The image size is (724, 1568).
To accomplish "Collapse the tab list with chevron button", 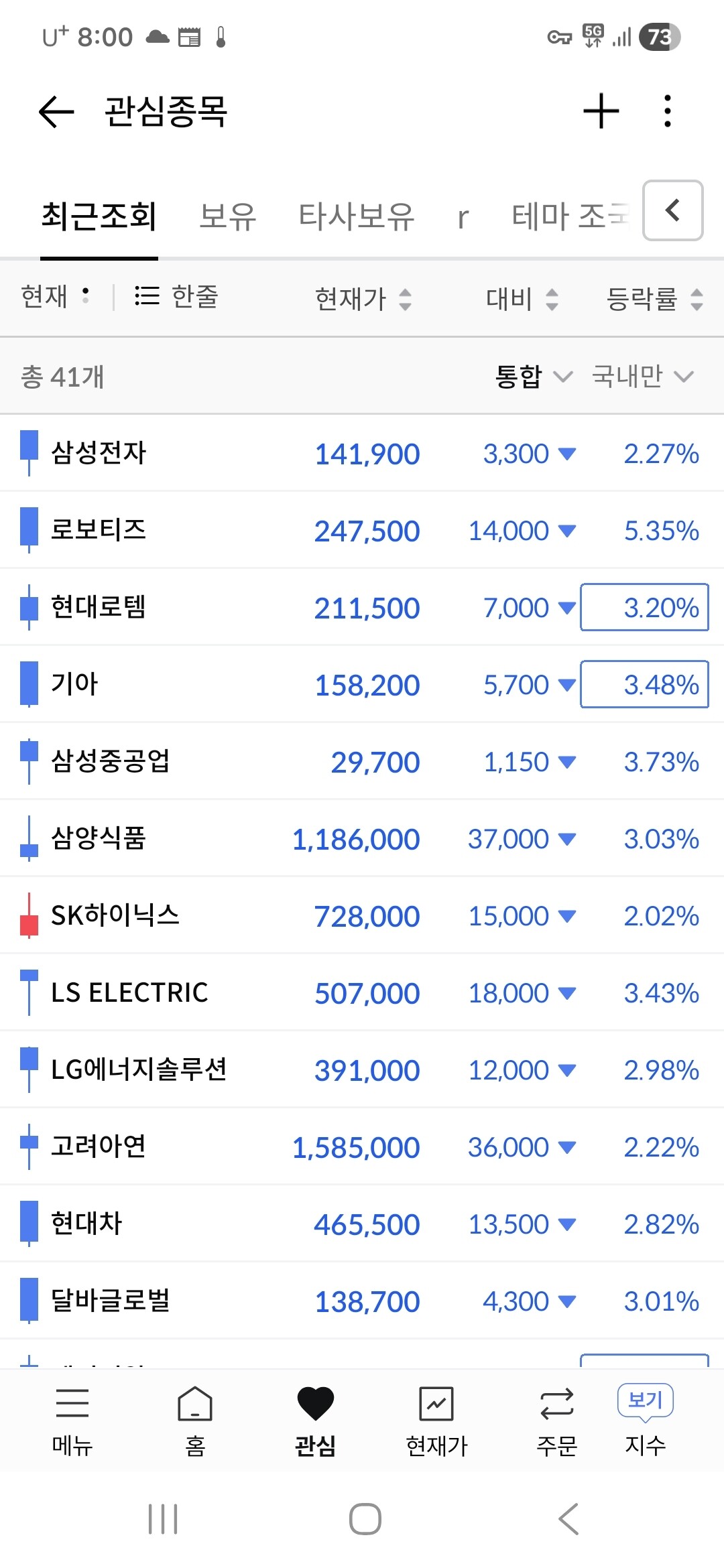I will [673, 210].
